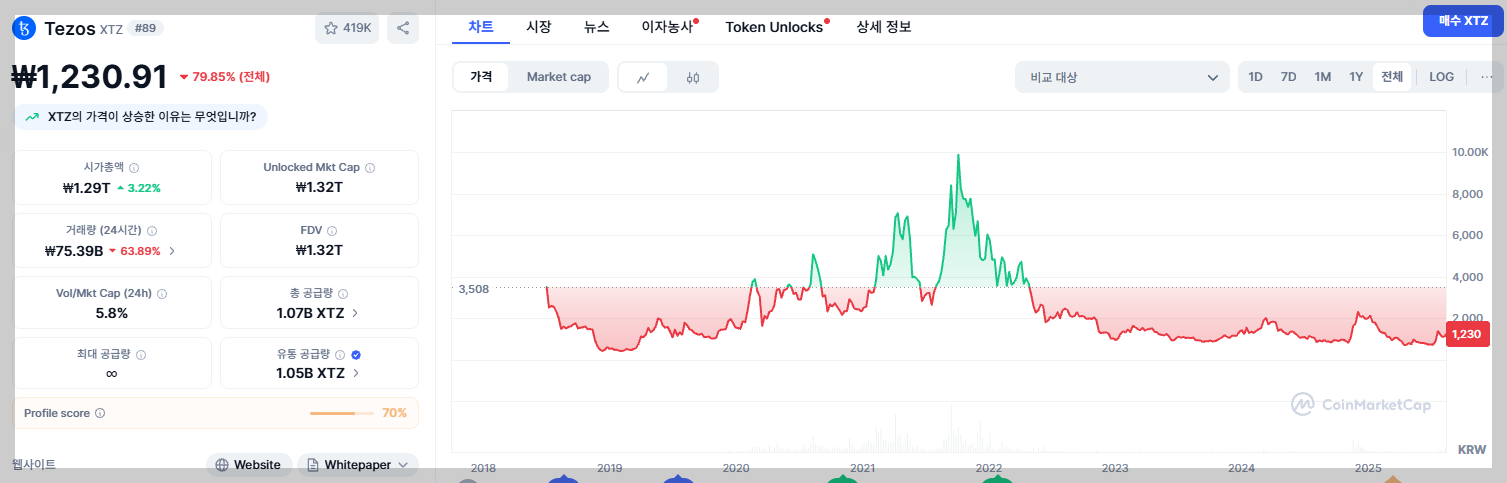Open the share icon button
The height and width of the screenshot is (483, 1507).
[403, 28]
